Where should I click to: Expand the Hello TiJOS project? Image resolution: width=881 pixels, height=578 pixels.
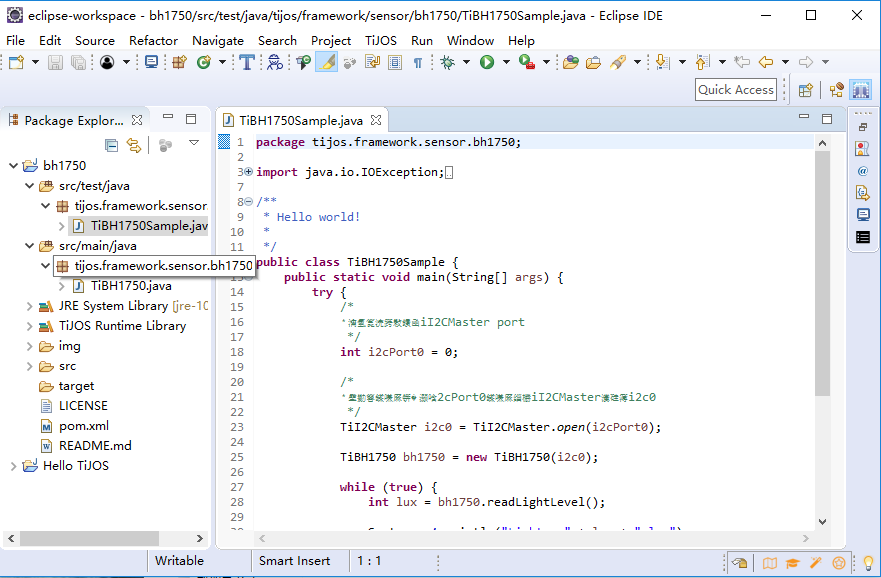click(13, 466)
